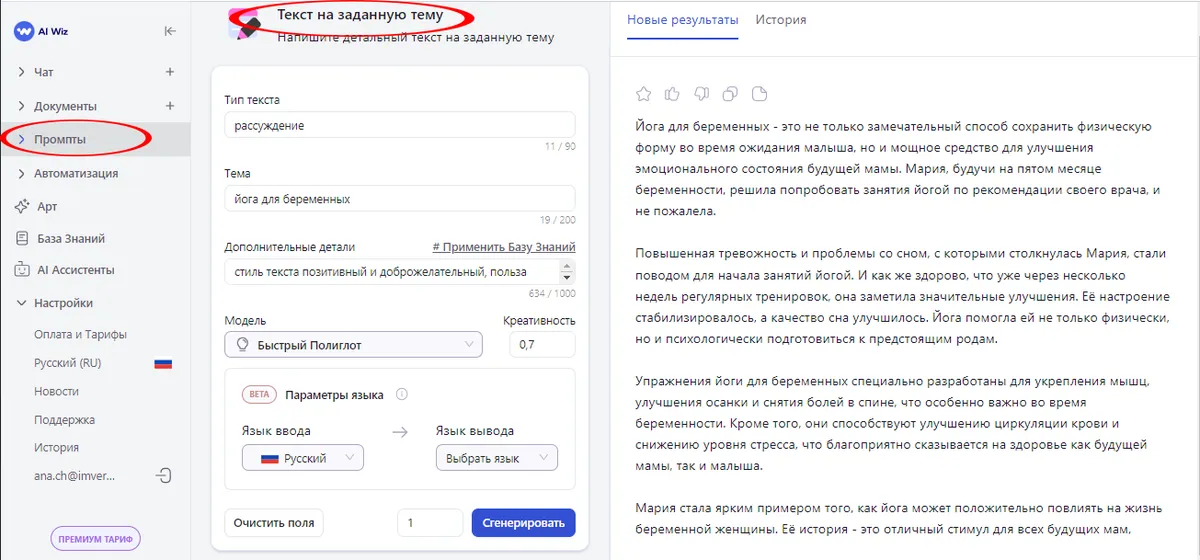Dislike the result with thumbs-down icon

702,94
